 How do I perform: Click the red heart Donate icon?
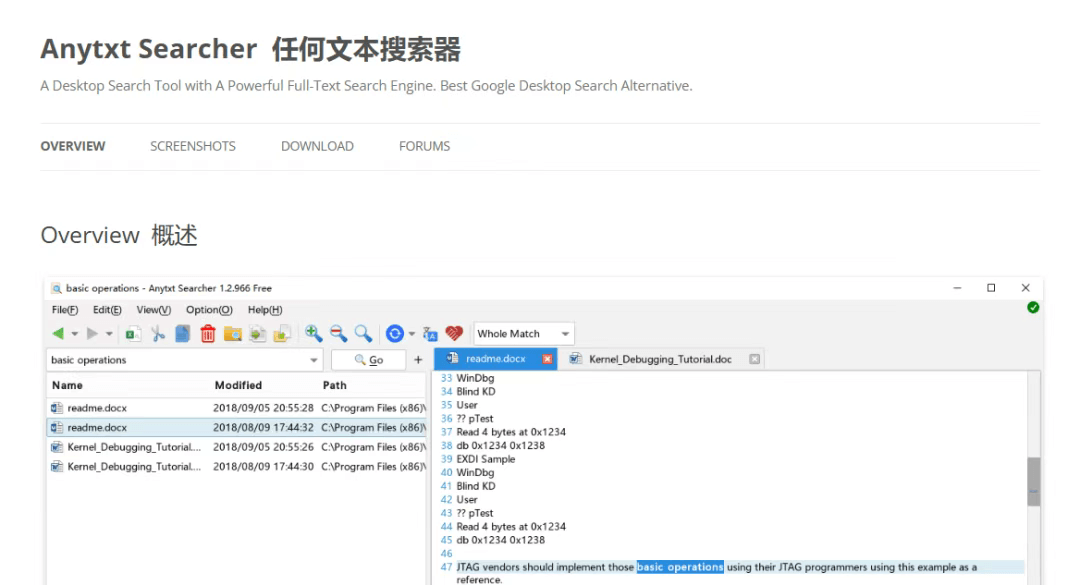pyautogui.click(x=454, y=333)
